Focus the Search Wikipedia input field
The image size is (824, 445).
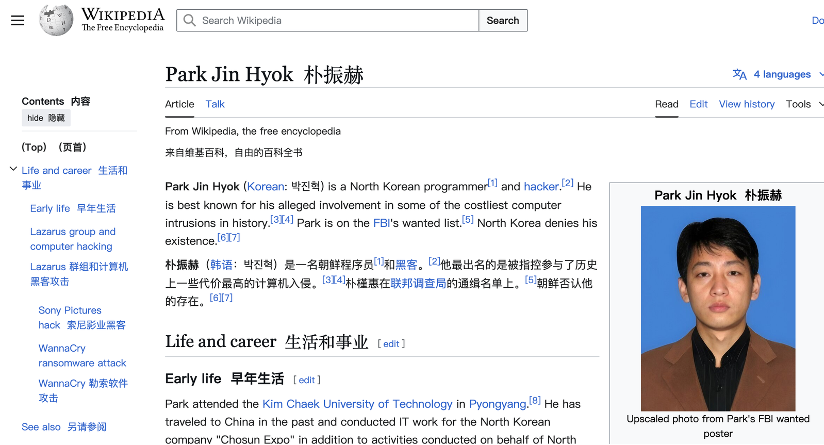coord(327,20)
